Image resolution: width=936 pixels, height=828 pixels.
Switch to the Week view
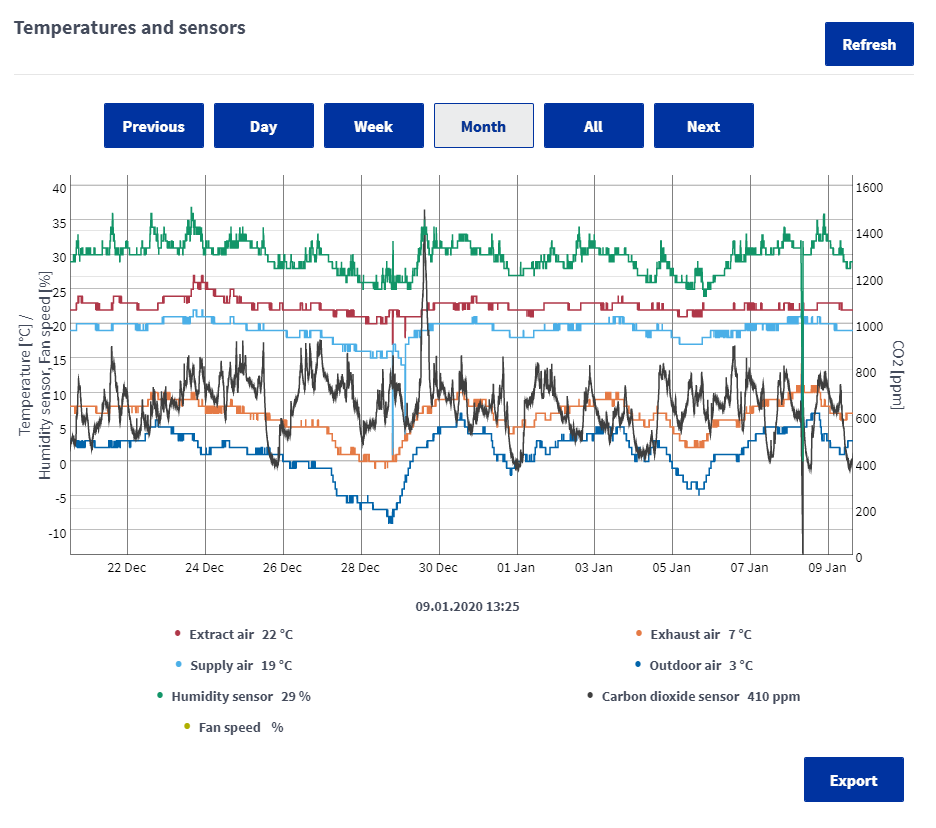[373, 126]
